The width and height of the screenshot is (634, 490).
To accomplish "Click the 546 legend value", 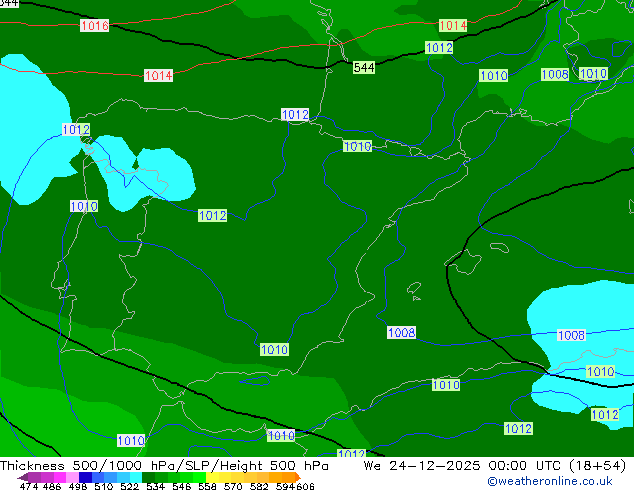I will (182, 486).
